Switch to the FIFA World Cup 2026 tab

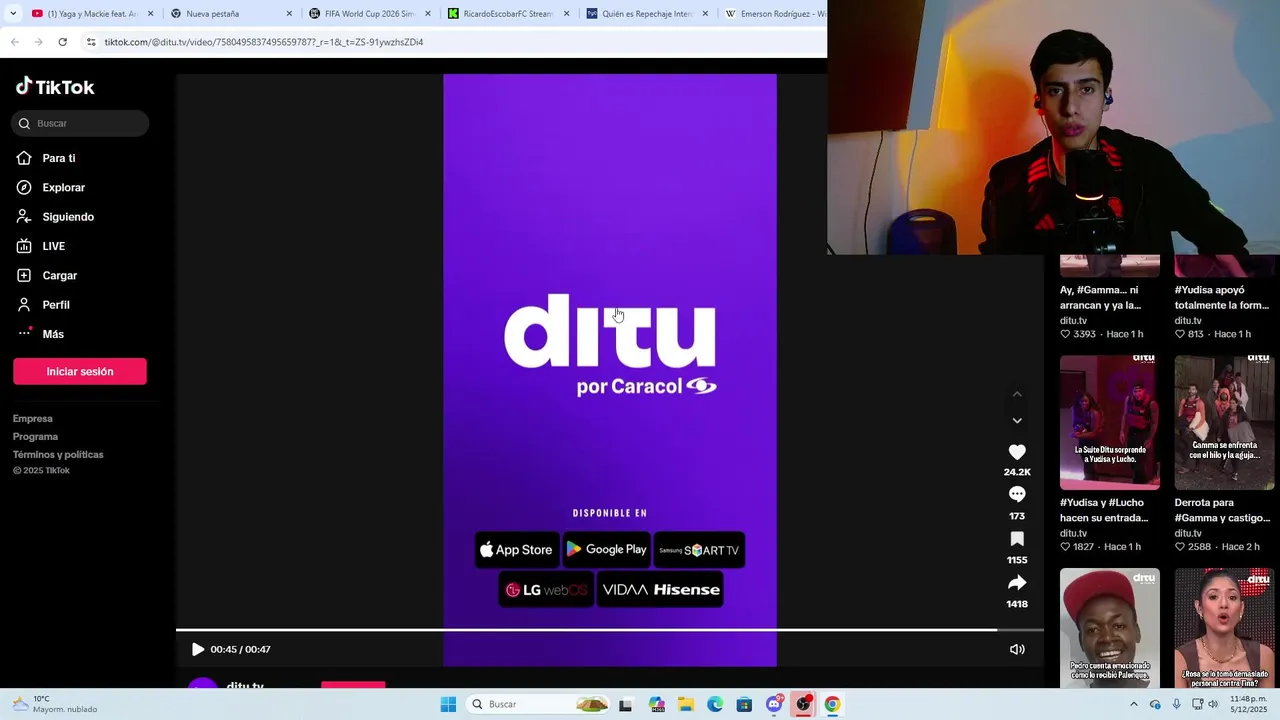370,14
